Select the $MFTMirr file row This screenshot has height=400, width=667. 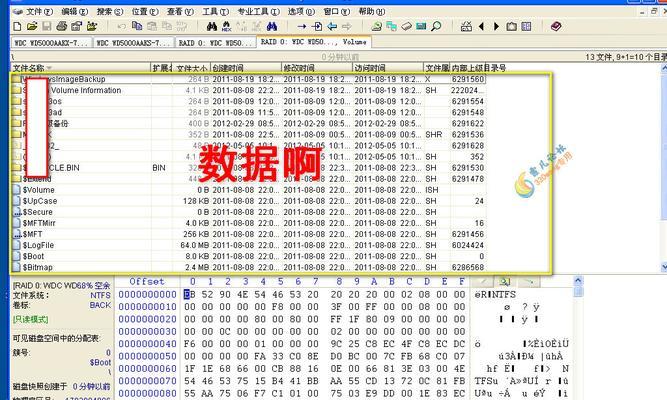coord(249,223)
